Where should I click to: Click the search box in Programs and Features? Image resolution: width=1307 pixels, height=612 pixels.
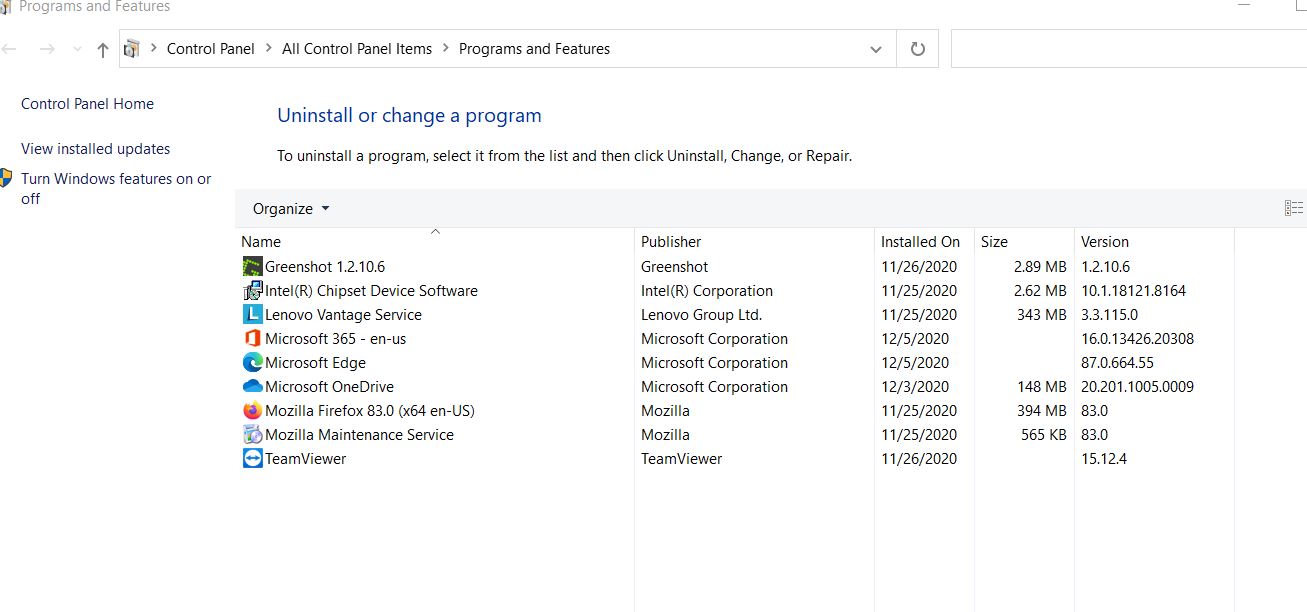pos(1128,49)
